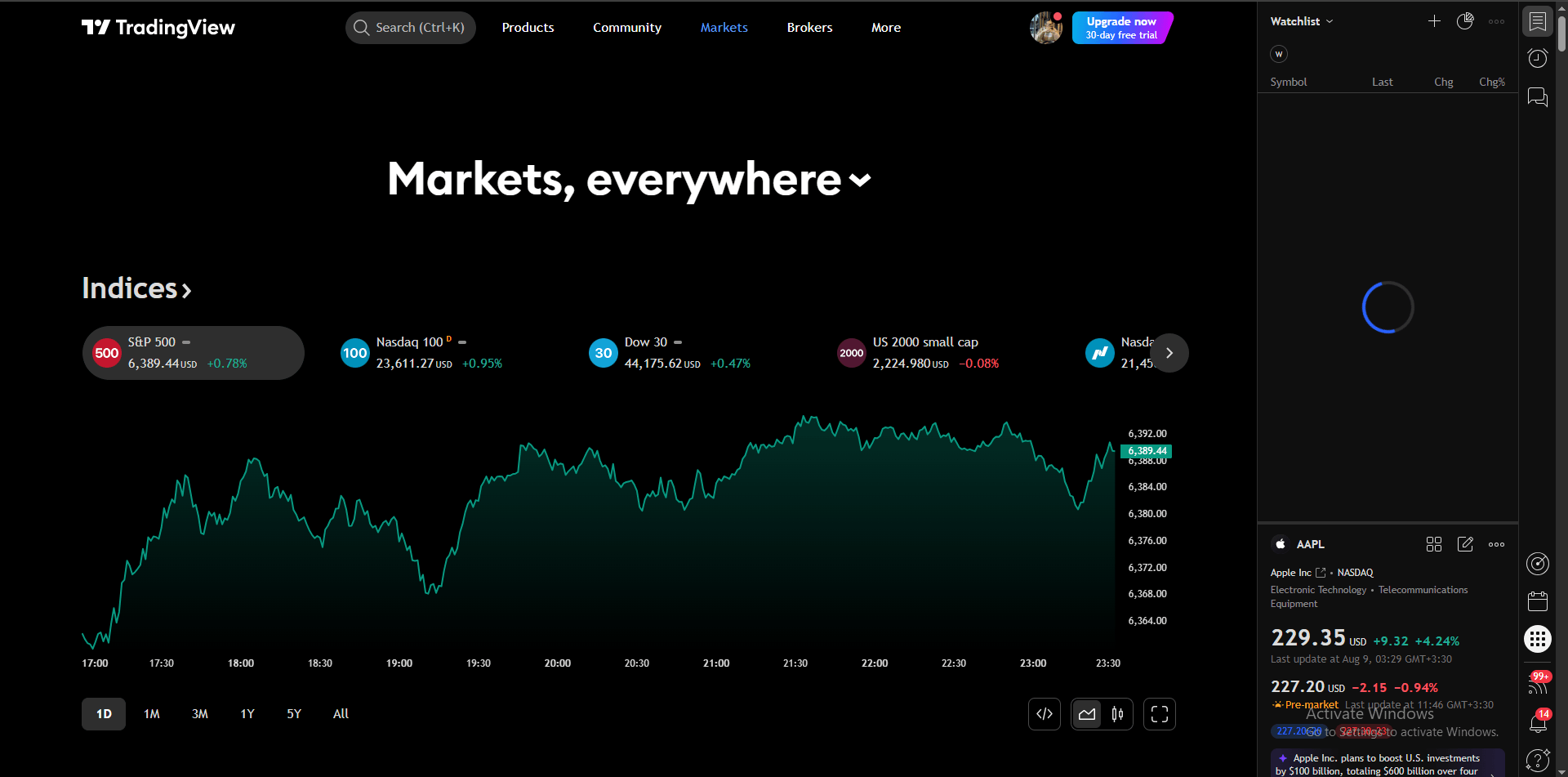Screen dimensions: 1568x777
Task: Switch to candlestick chart style
Action: [1117, 714]
